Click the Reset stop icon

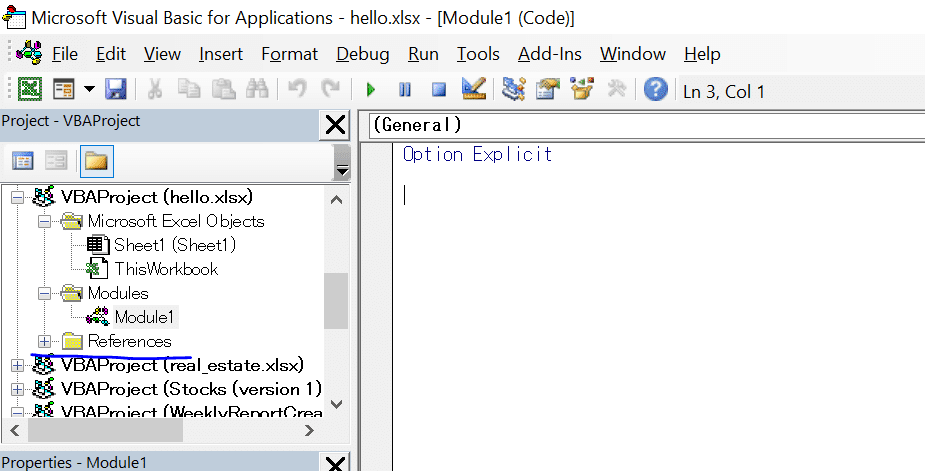pos(439,90)
